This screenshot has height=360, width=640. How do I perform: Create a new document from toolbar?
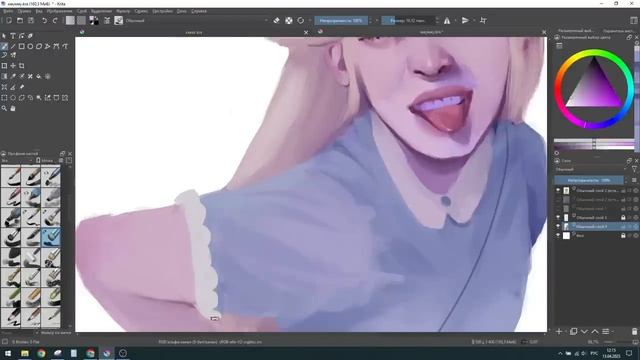tap(9, 20)
